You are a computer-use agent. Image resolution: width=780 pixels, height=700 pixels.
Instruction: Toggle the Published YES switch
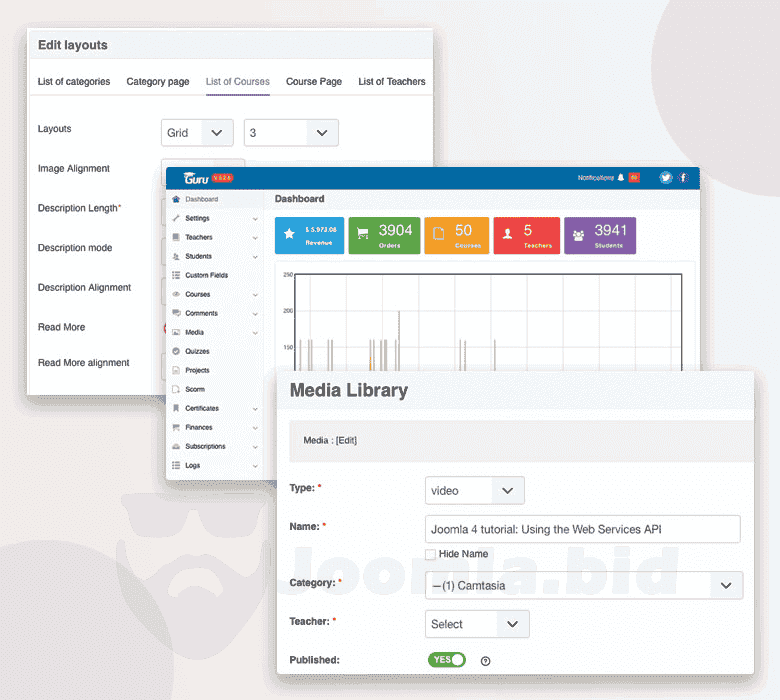(446, 660)
